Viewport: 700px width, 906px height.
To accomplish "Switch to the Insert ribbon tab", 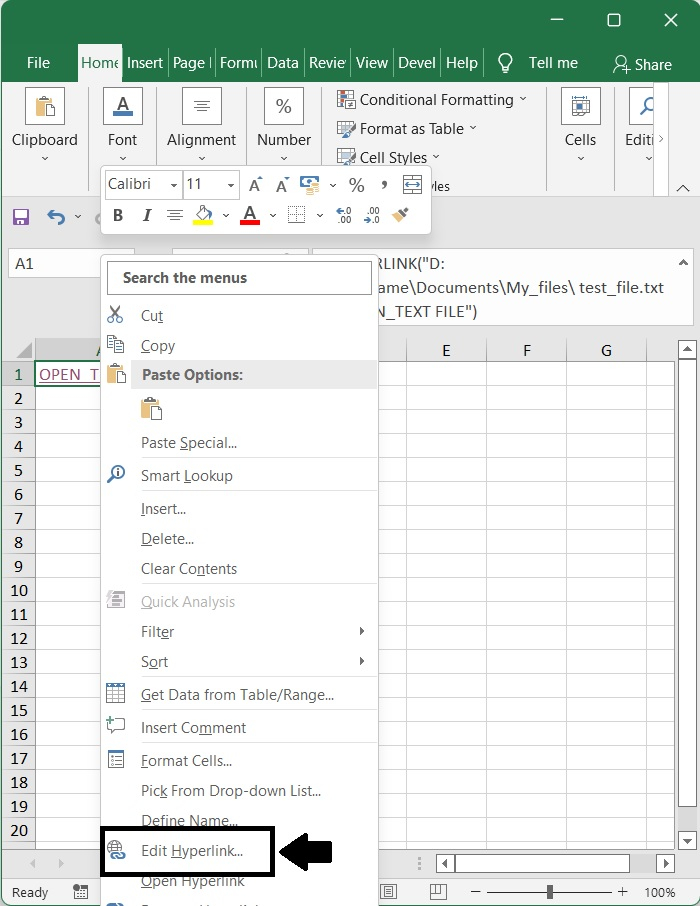I will point(145,63).
